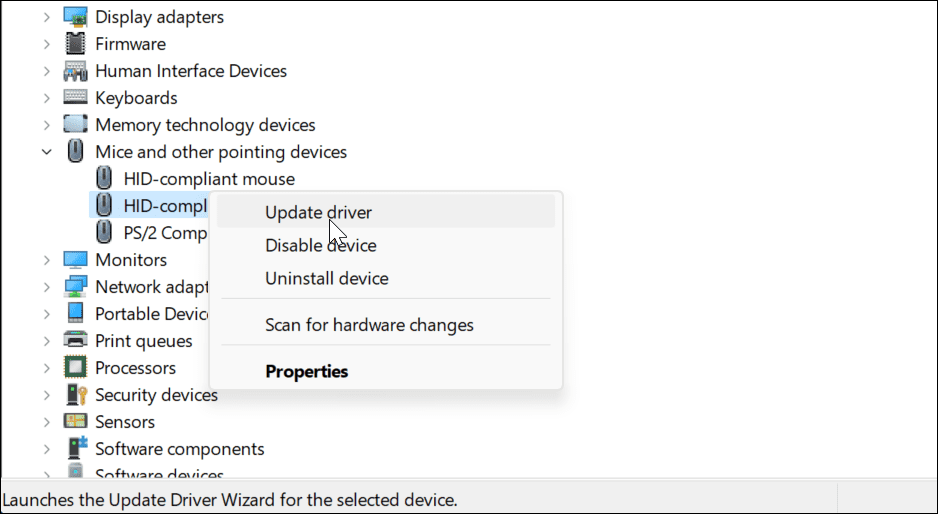Screen dimensions: 938x514
Task: Select Uninstall device menu entry
Action: coord(326,278)
